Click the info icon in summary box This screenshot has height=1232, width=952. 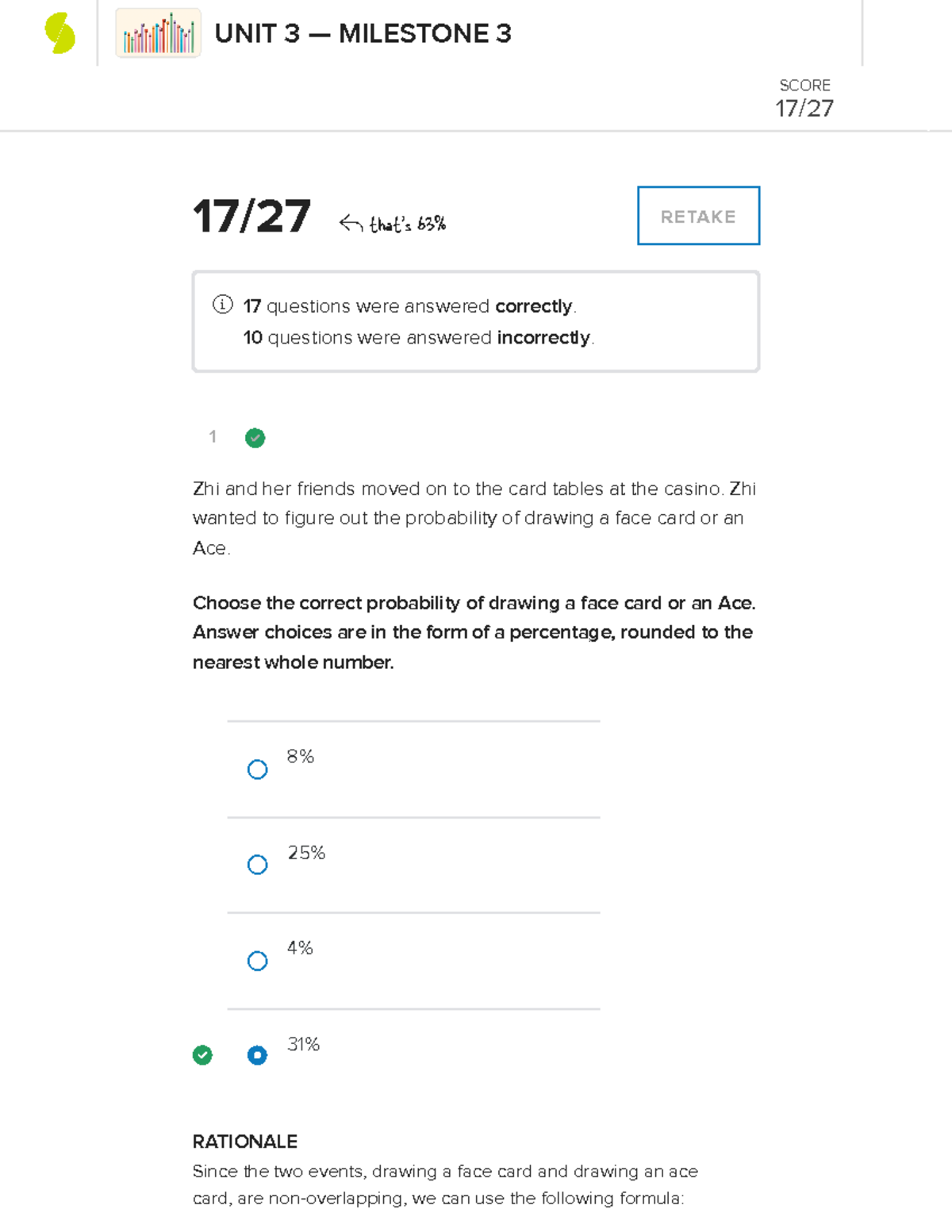coord(223,305)
